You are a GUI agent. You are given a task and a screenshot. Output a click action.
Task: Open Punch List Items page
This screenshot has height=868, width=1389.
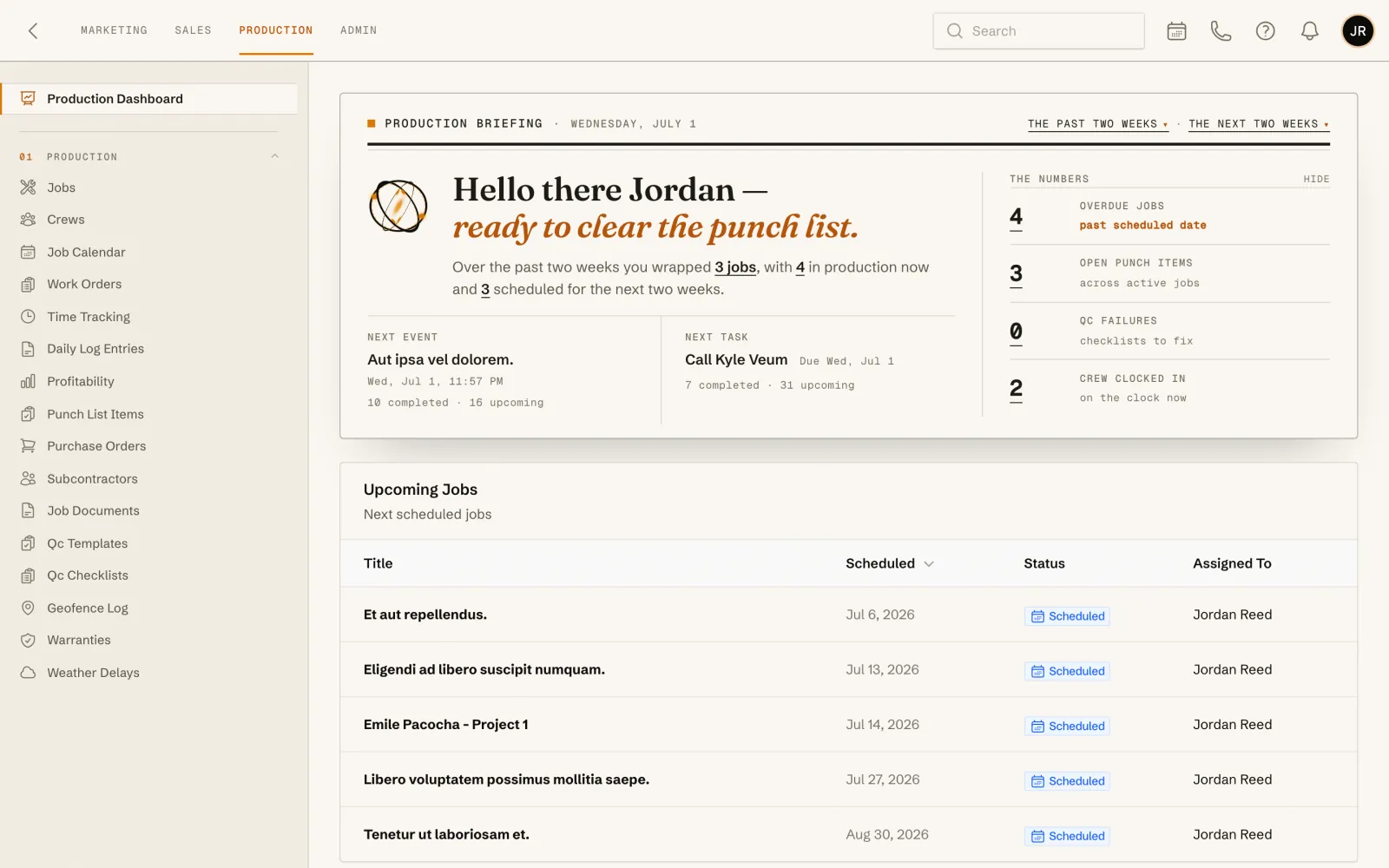(x=95, y=414)
